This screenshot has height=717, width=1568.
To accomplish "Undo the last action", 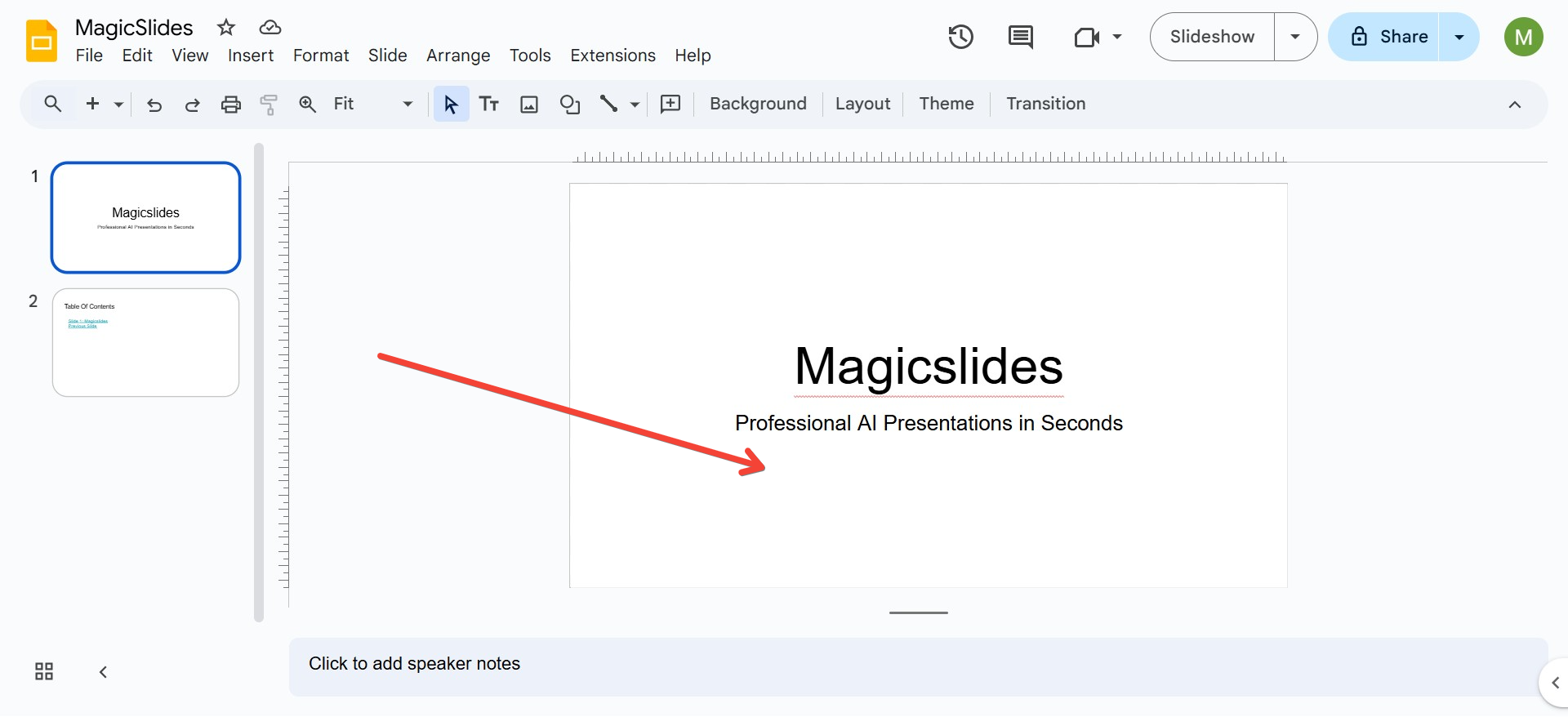I will tap(154, 104).
